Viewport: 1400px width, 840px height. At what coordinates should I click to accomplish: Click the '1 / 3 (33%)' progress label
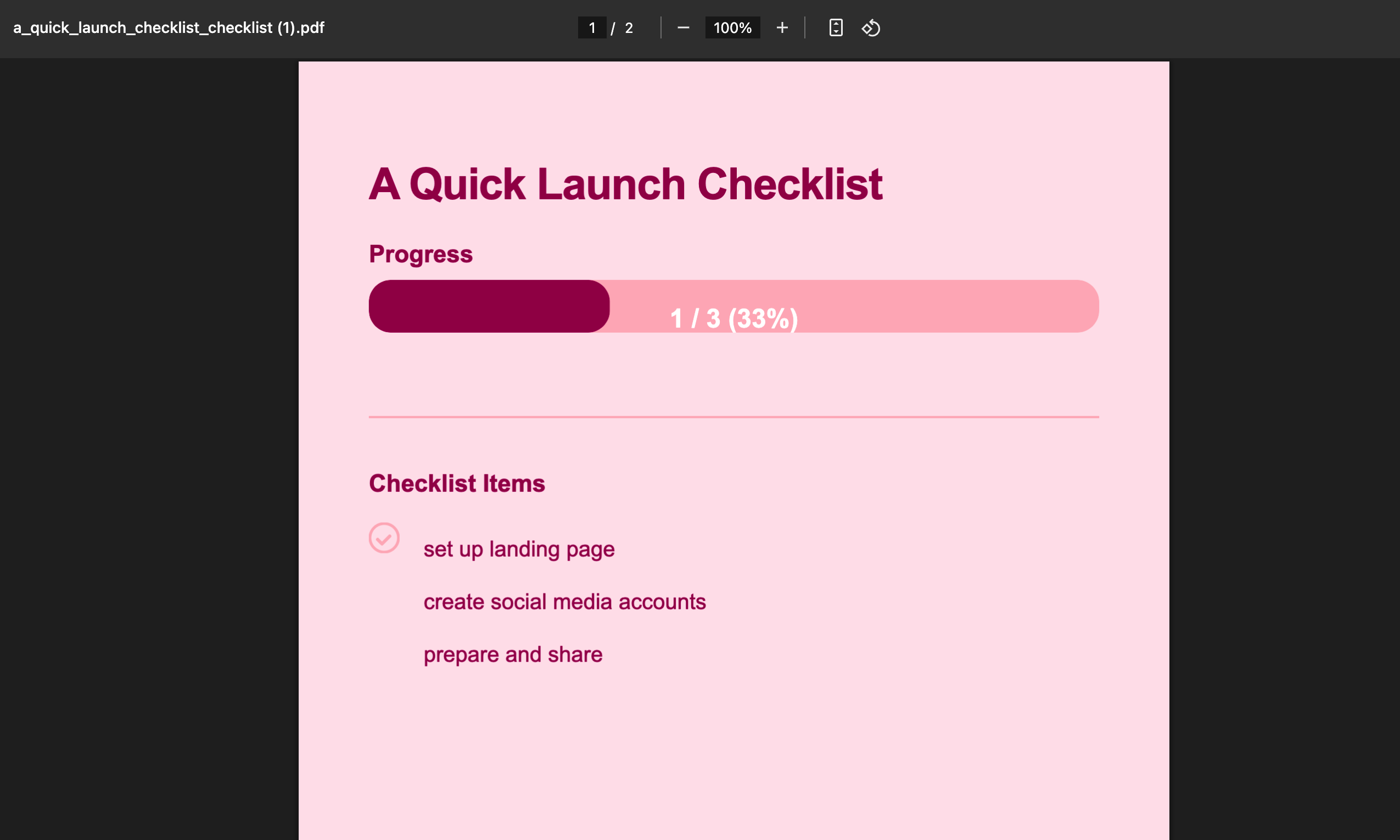click(x=734, y=318)
